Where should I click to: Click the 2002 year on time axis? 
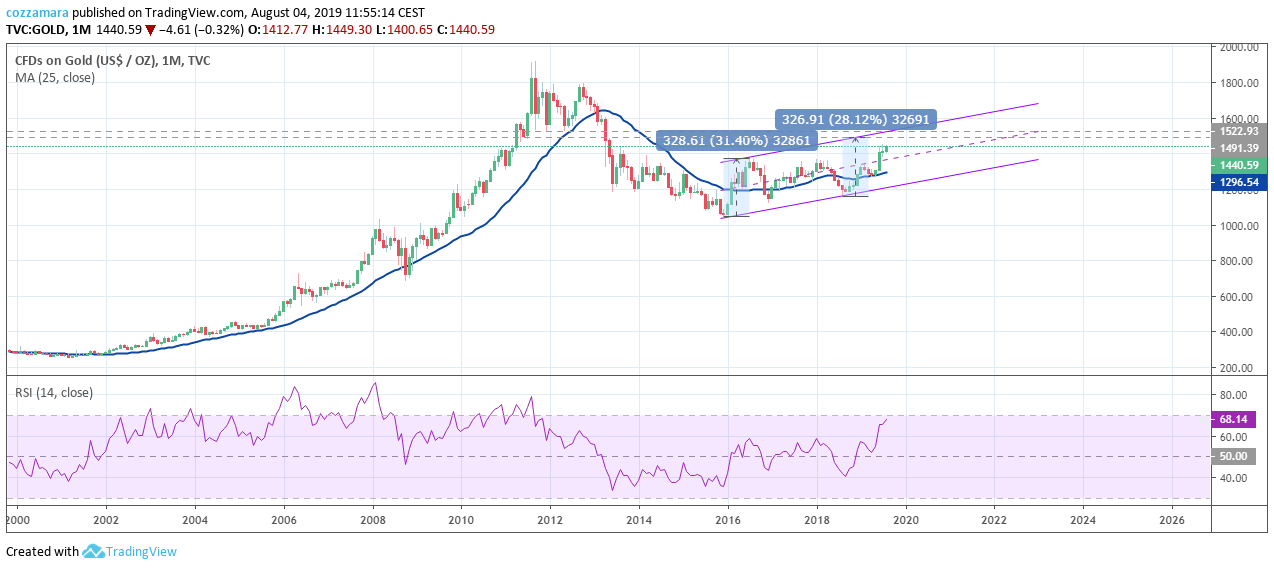point(106,520)
